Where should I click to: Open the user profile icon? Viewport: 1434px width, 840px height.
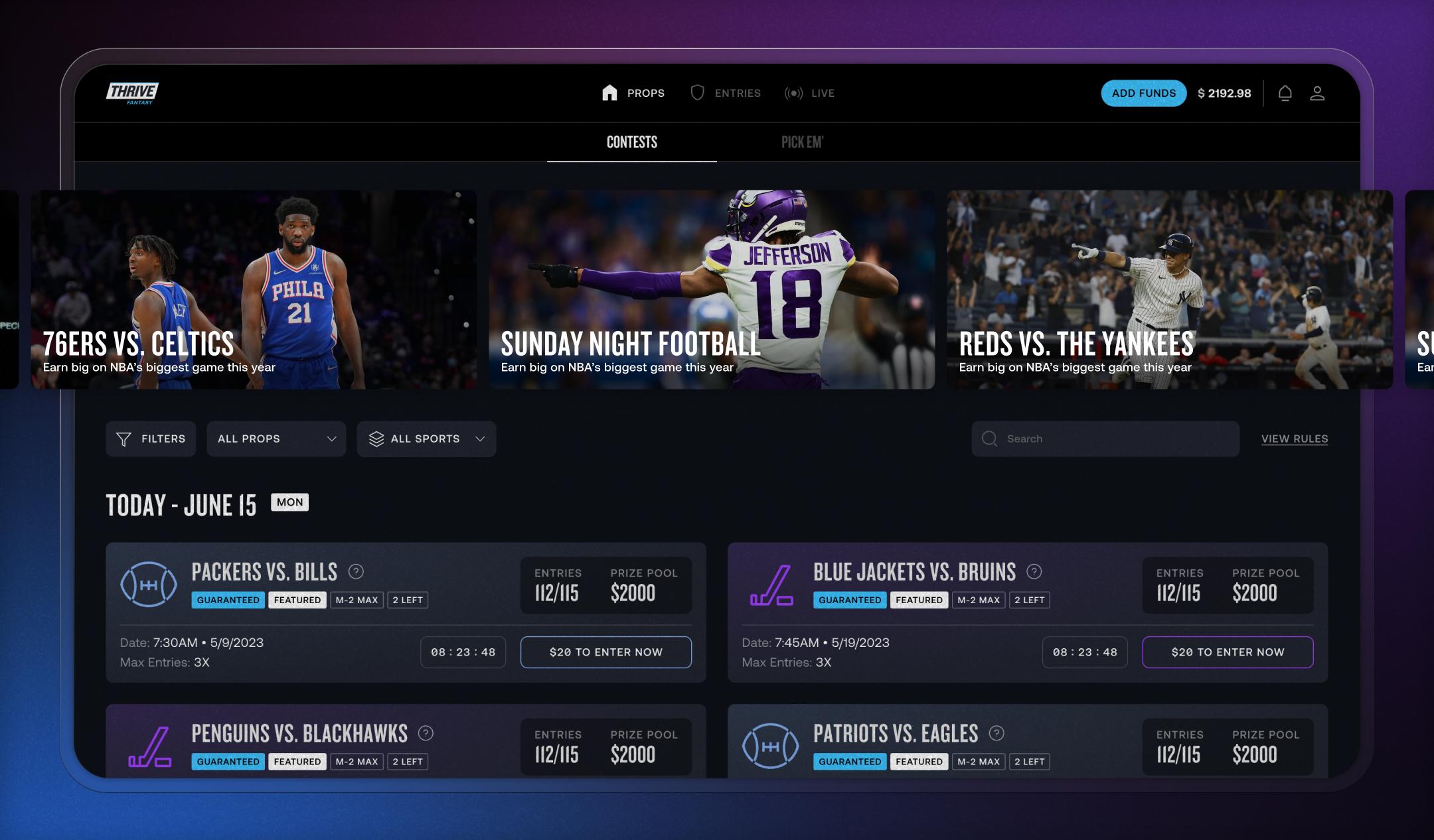(x=1317, y=94)
